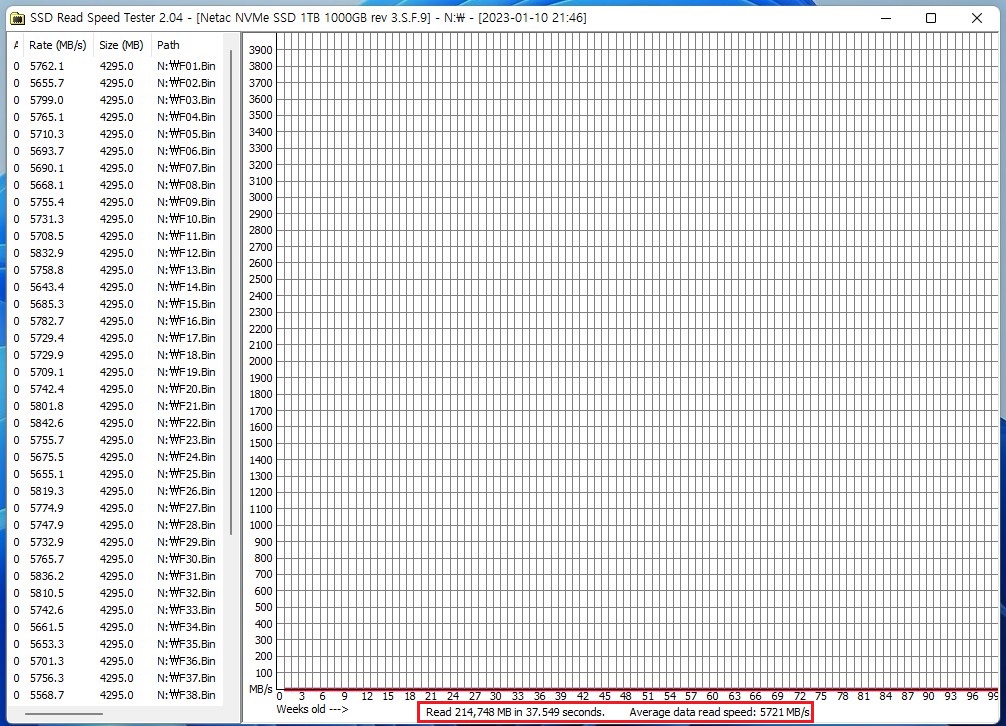
Task: Select the row for N:\F16.Bin
Action: pyautogui.click(x=115, y=321)
